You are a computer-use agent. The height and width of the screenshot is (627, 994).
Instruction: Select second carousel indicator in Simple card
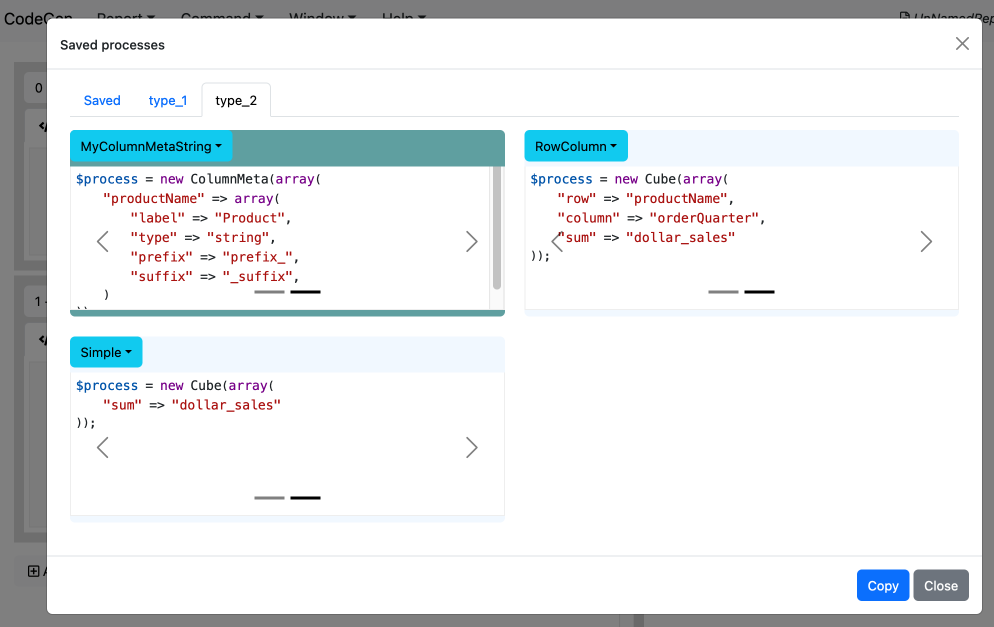[x=306, y=498]
